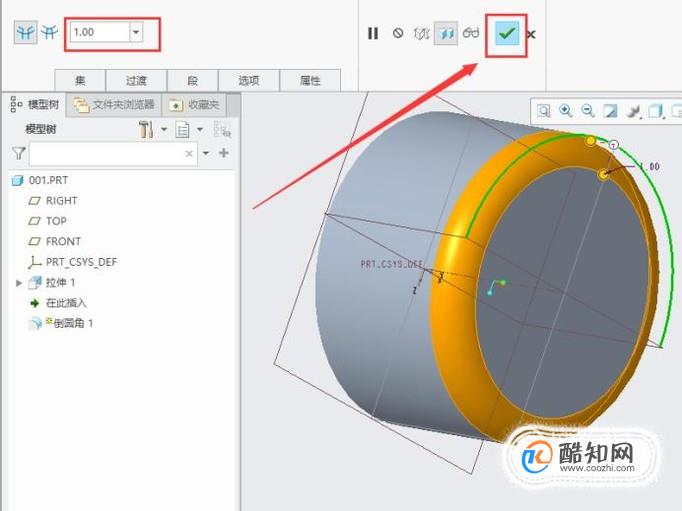Click the greyed tree layout icon
Image resolution: width=682 pixels, height=511 pixels.
[222, 130]
